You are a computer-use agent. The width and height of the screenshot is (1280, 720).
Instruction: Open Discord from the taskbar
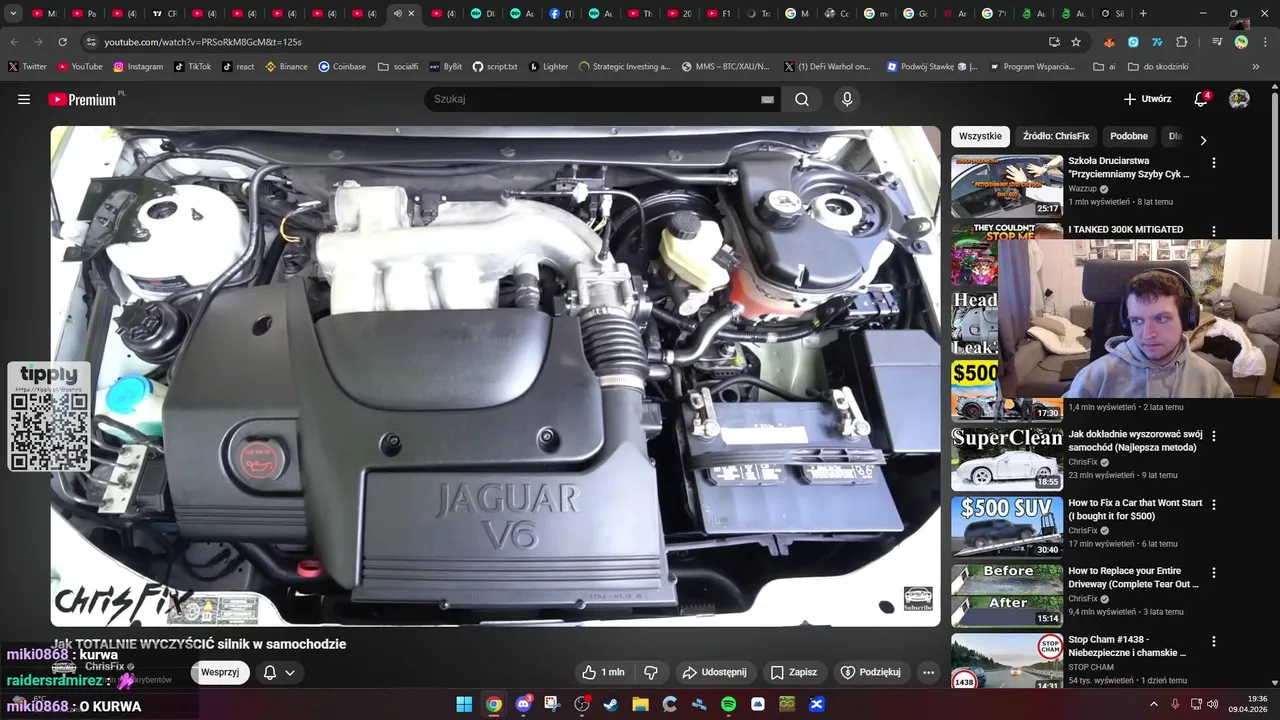tap(523, 704)
